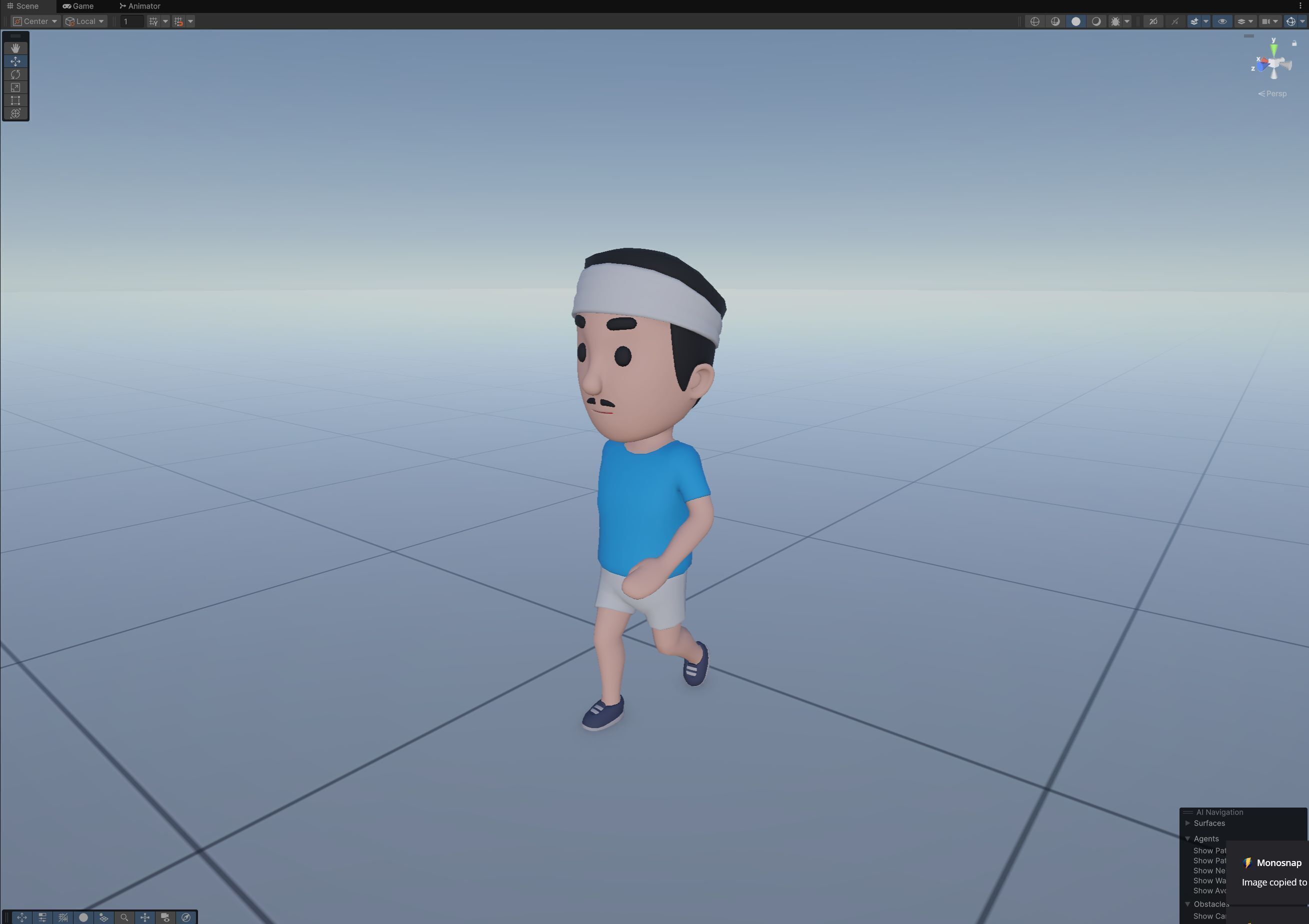This screenshot has height=924, width=1309.
Task: Select Unlit draw mode icon
Action: point(1096,21)
